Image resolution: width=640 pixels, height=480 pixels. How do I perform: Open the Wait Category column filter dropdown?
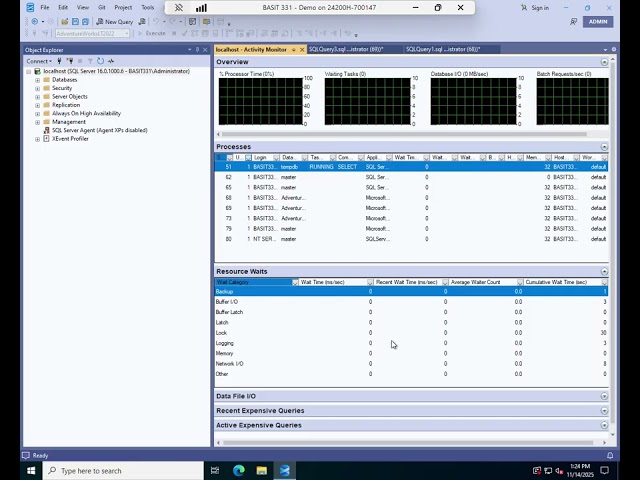(x=295, y=282)
